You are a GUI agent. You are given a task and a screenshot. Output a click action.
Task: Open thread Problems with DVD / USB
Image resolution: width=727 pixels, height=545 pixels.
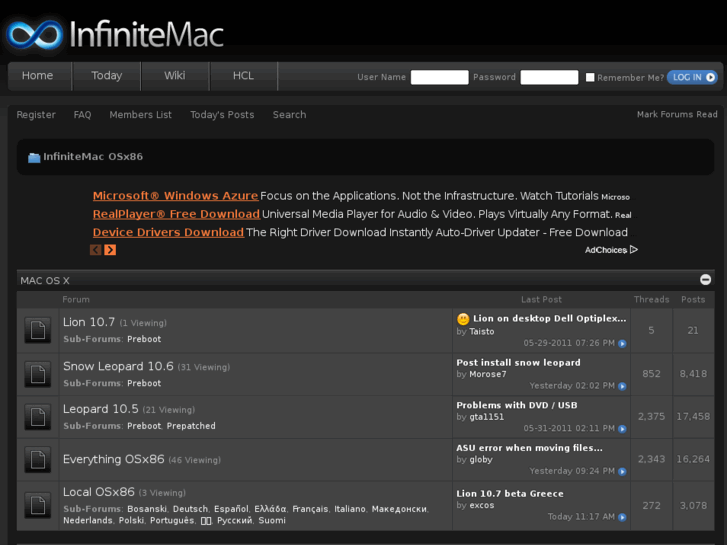[x=517, y=405]
